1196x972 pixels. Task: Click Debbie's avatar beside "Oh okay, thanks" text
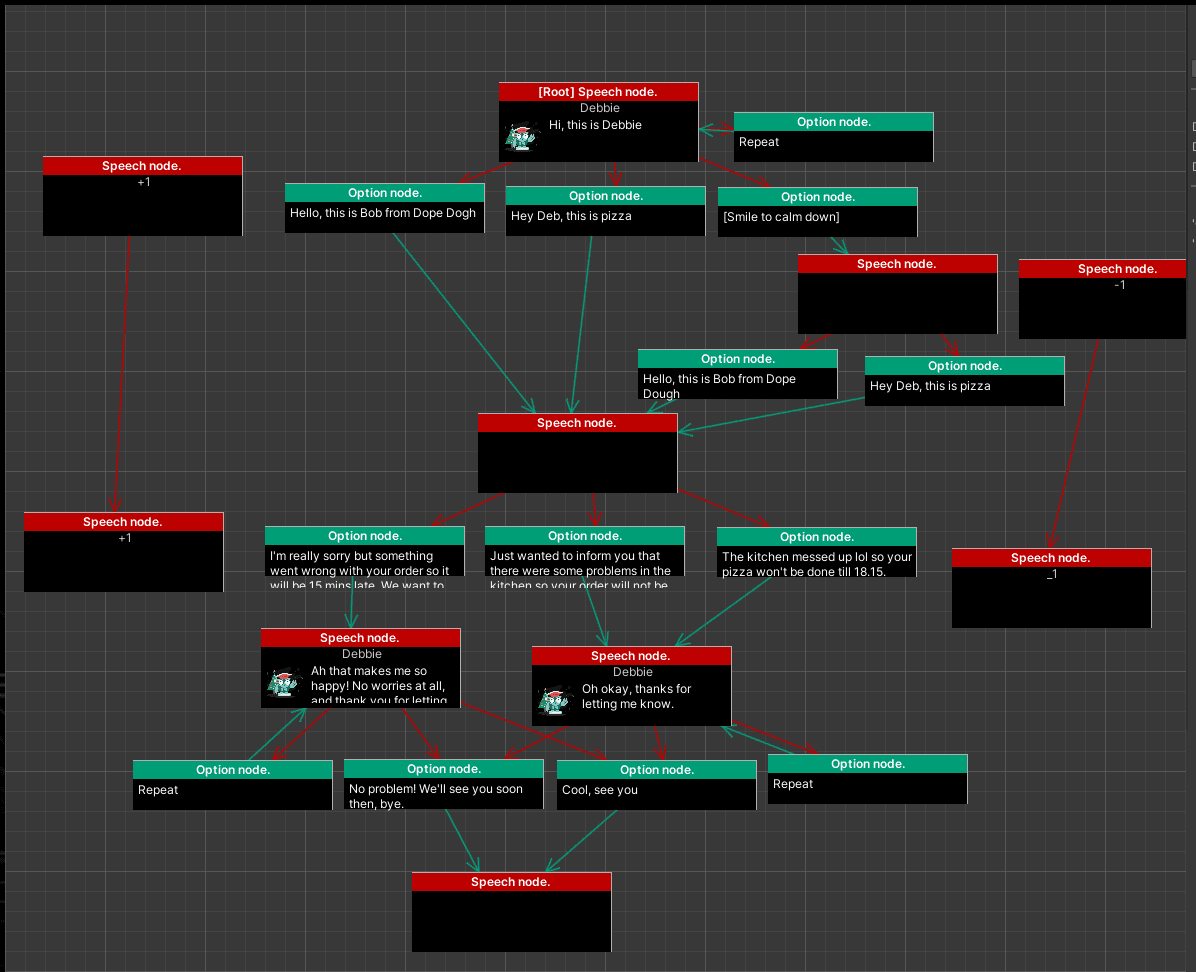coord(554,701)
